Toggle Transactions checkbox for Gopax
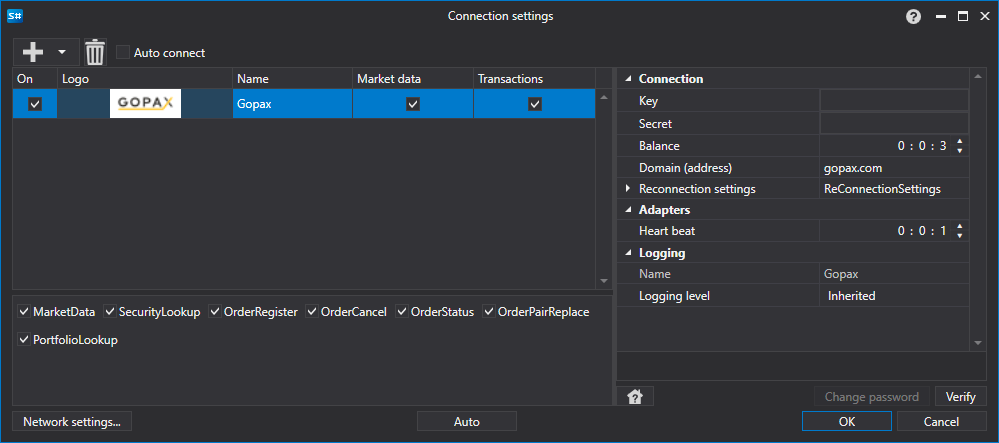 [535, 104]
